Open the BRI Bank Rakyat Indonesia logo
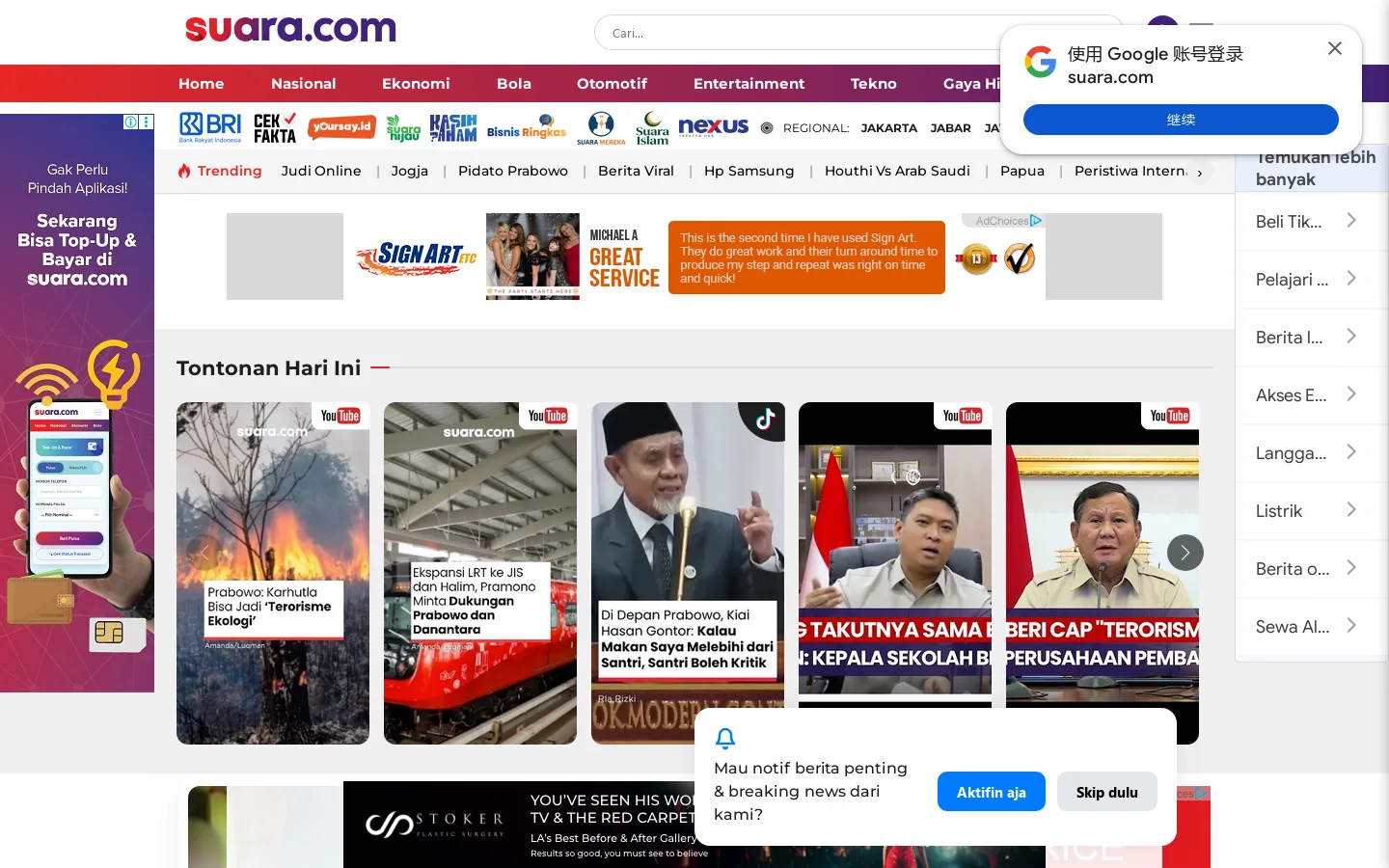Screen dimensions: 1389x868 click(x=210, y=127)
